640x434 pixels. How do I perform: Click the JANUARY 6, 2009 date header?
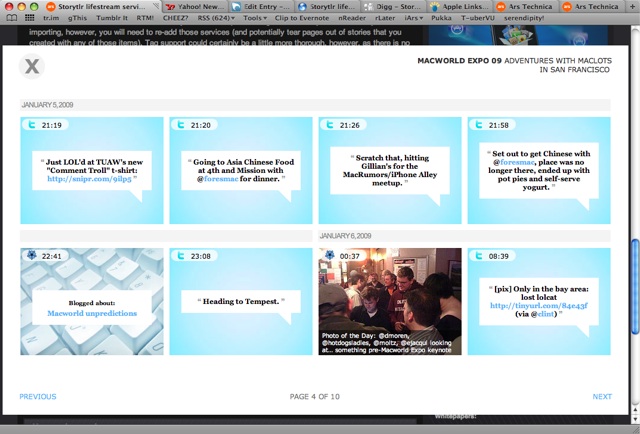coord(345,236)
